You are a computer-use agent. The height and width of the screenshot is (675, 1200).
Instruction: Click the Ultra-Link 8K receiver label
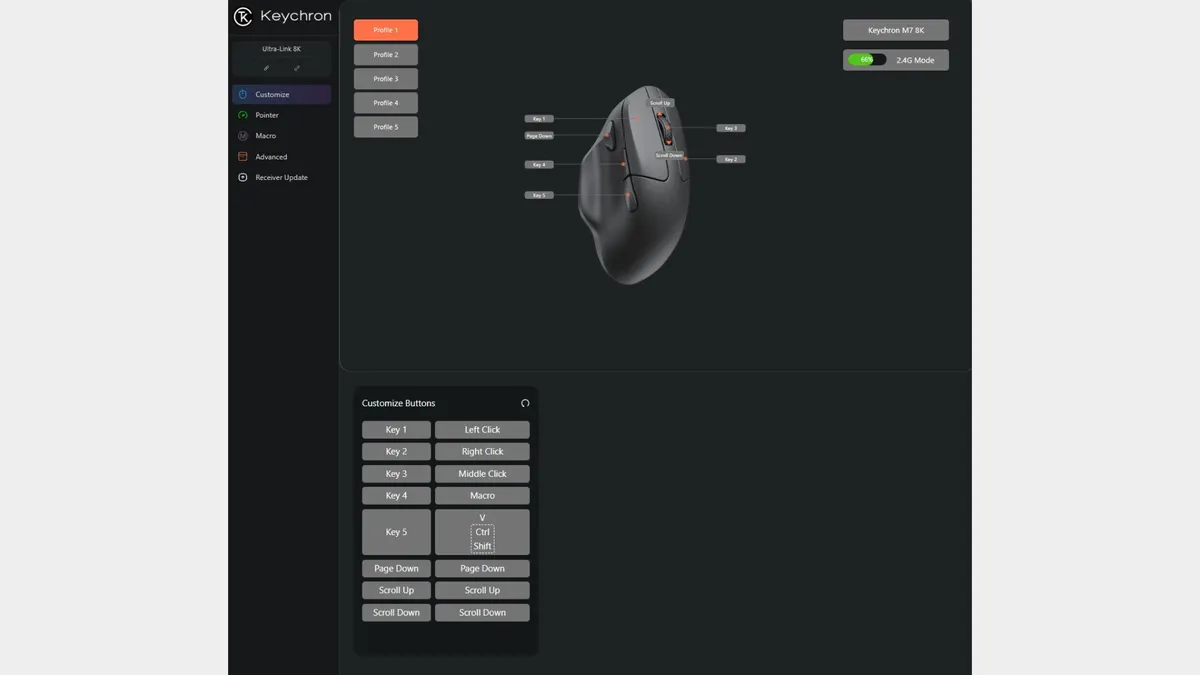tap(282, 49)
